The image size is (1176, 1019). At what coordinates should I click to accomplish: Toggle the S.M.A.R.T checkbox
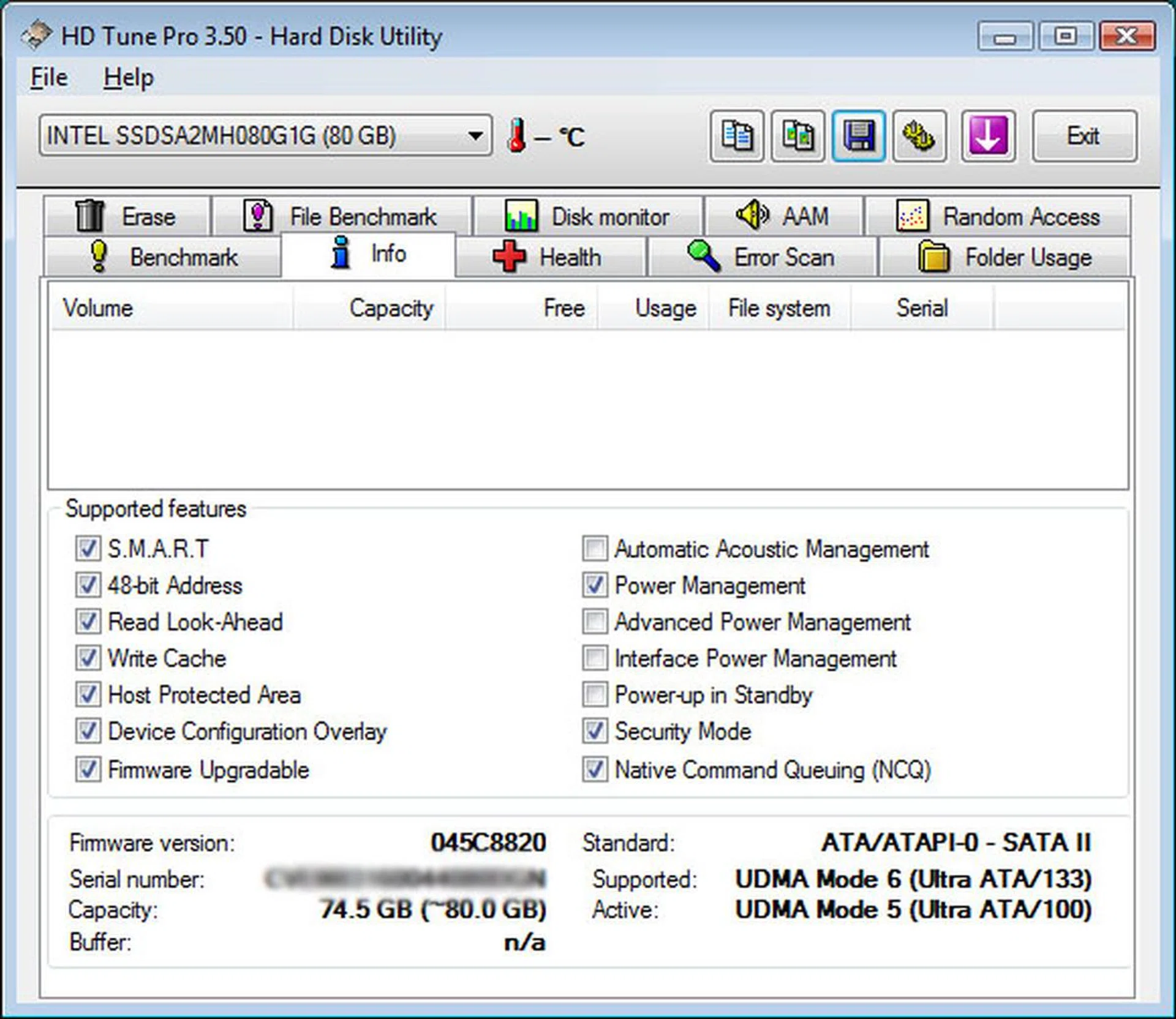pyautogui.click(x=88, y=549)
